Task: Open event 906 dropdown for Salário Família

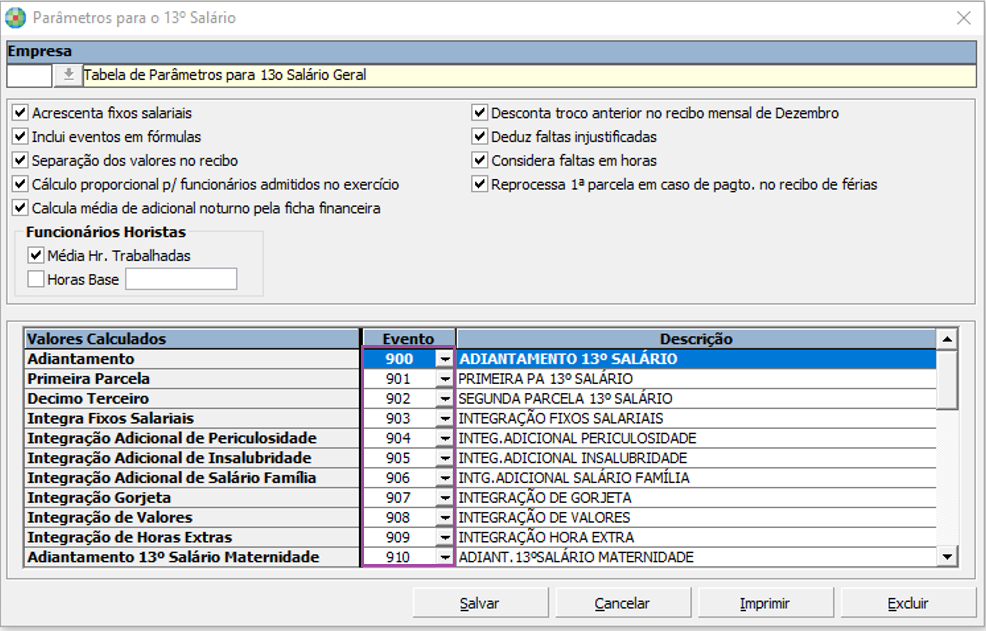Action: pos(445,478)
